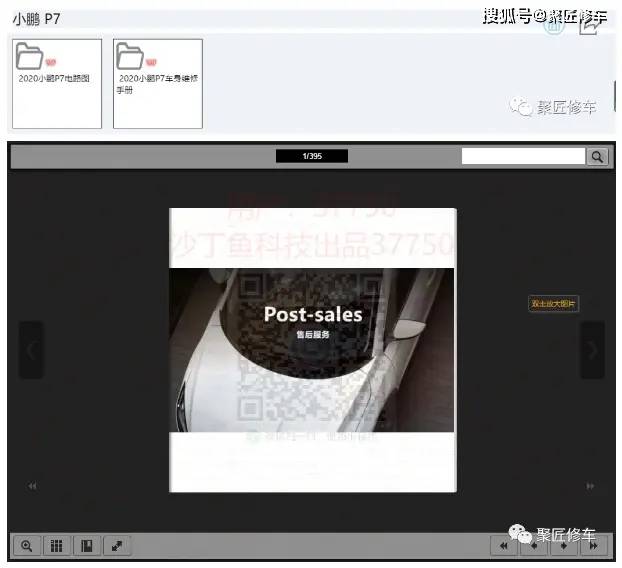Click the small fast-forward double arrow at the viewer's right edge
Image resolution: width=622 pixels, height=568 pixels.
click(590, 486)
